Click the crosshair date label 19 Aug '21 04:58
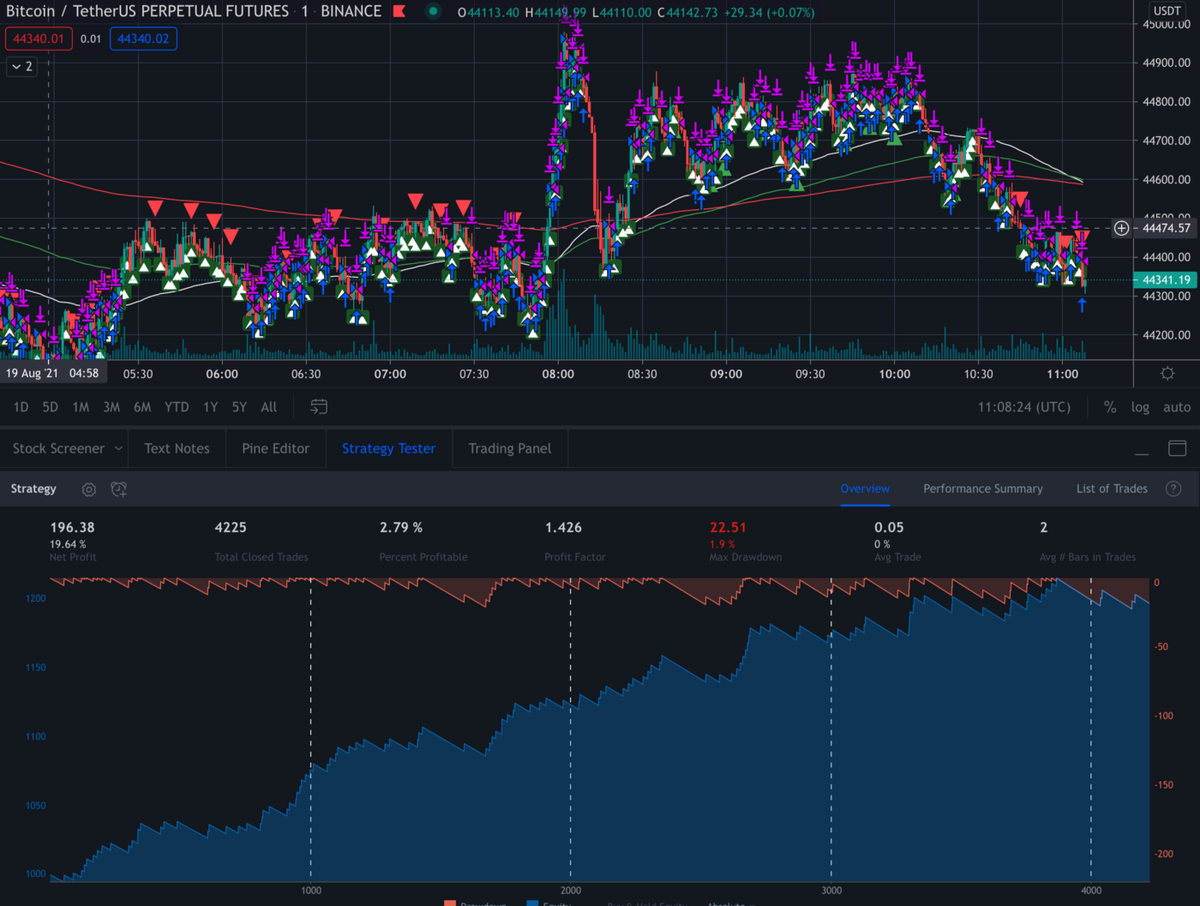This screenshot has width=1200, height=906. (52, 373)
